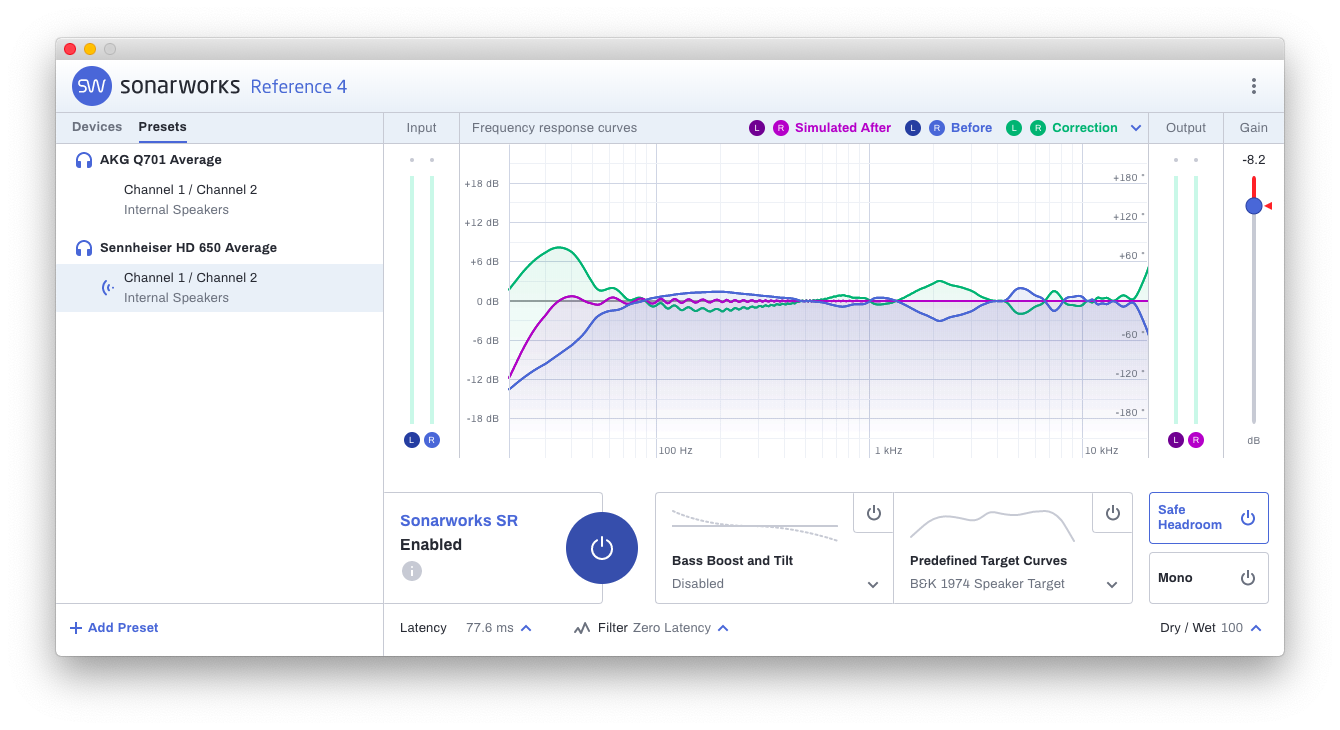Image resolution: width=1340 pixels, height=730 pixels.
Task: Toggle Safe Headroom off
Action: [1248, 518]
